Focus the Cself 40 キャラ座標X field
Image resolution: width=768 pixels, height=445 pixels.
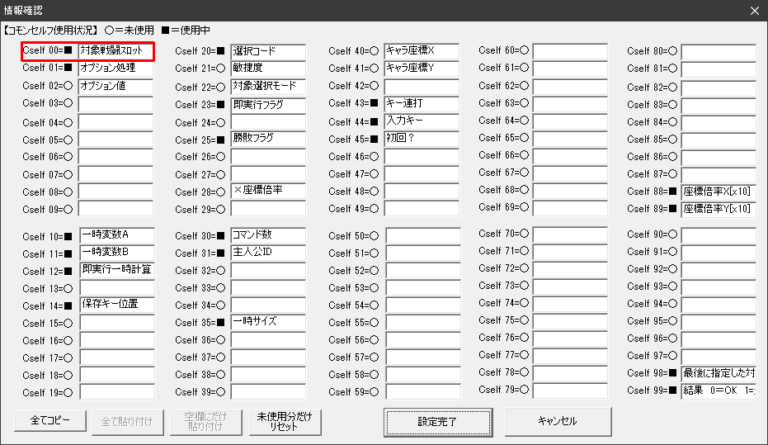point(420,50)
